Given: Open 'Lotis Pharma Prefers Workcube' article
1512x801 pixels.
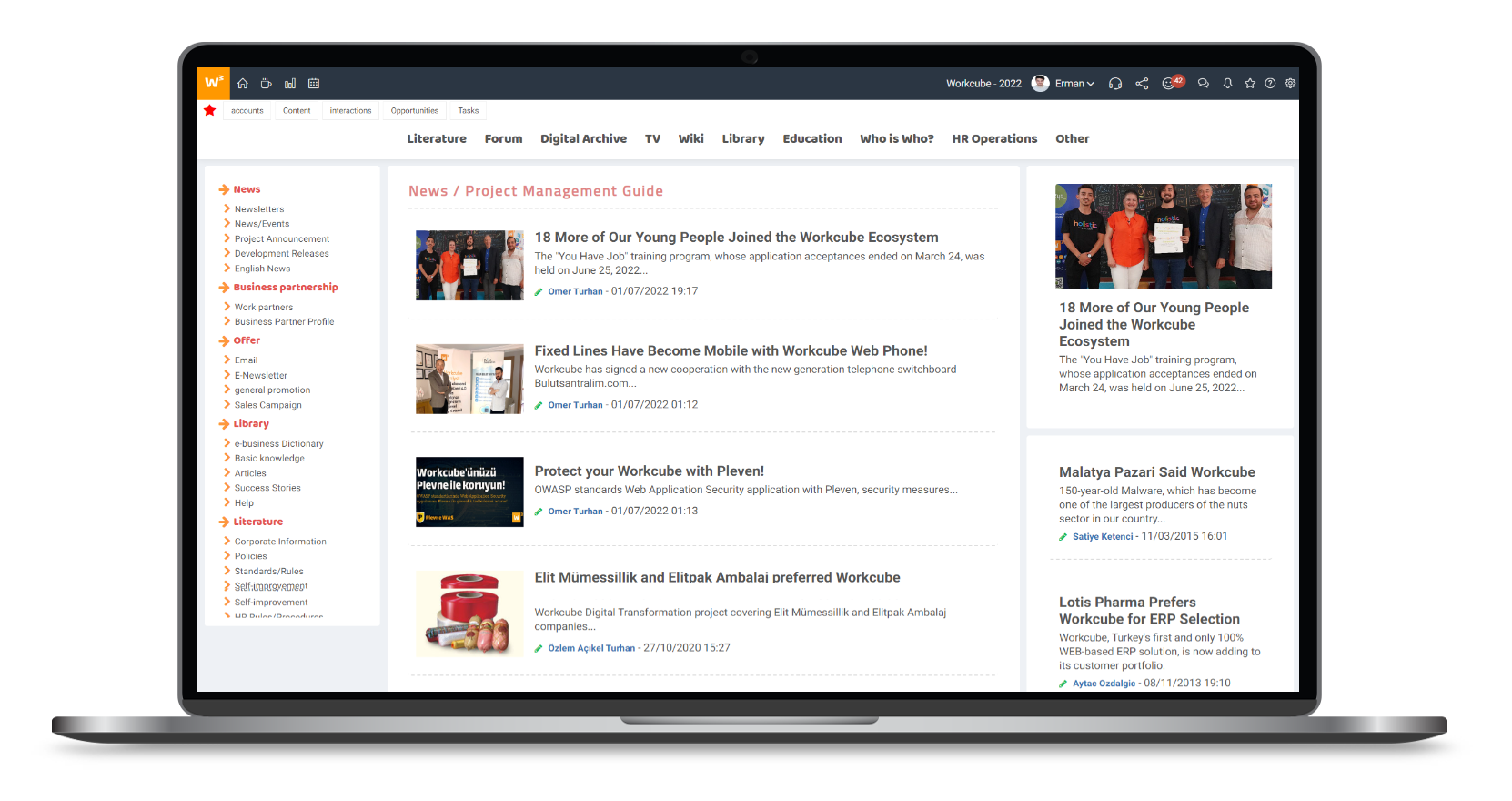Looking at the screenshot, I should (x=1149, y=611).
